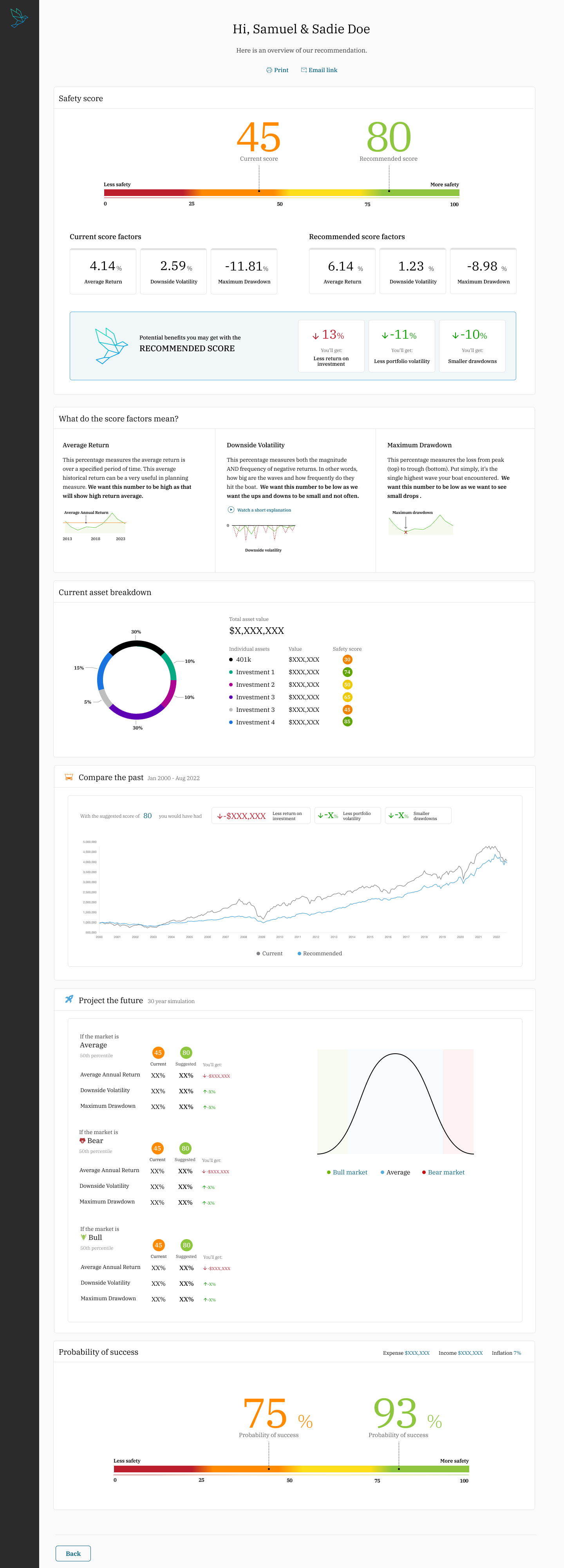Screen dimensions: 564x1568
Task: Click the Investment 1 asset label
Action: [x=255, y=672]
